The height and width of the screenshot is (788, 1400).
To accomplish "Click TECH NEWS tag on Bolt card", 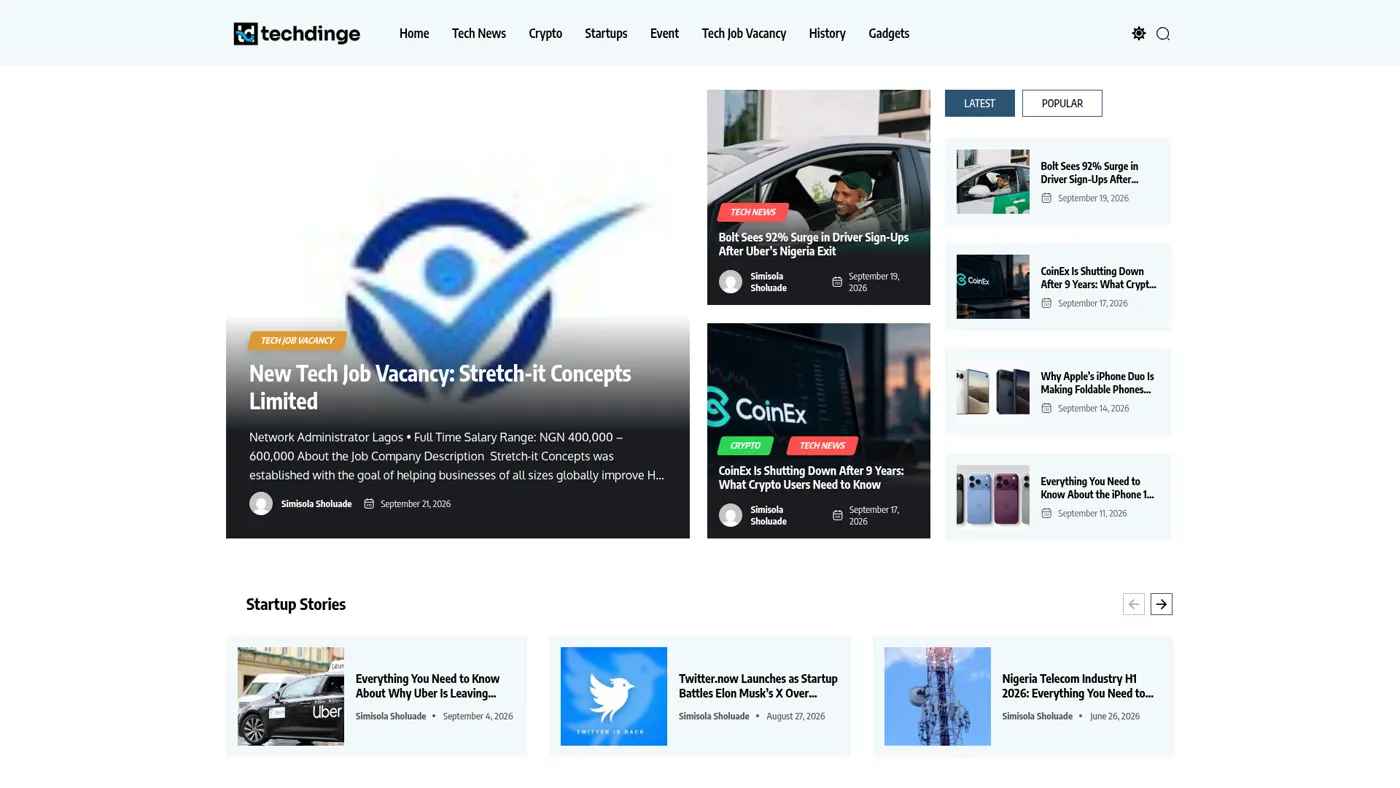I will [753, 212].
